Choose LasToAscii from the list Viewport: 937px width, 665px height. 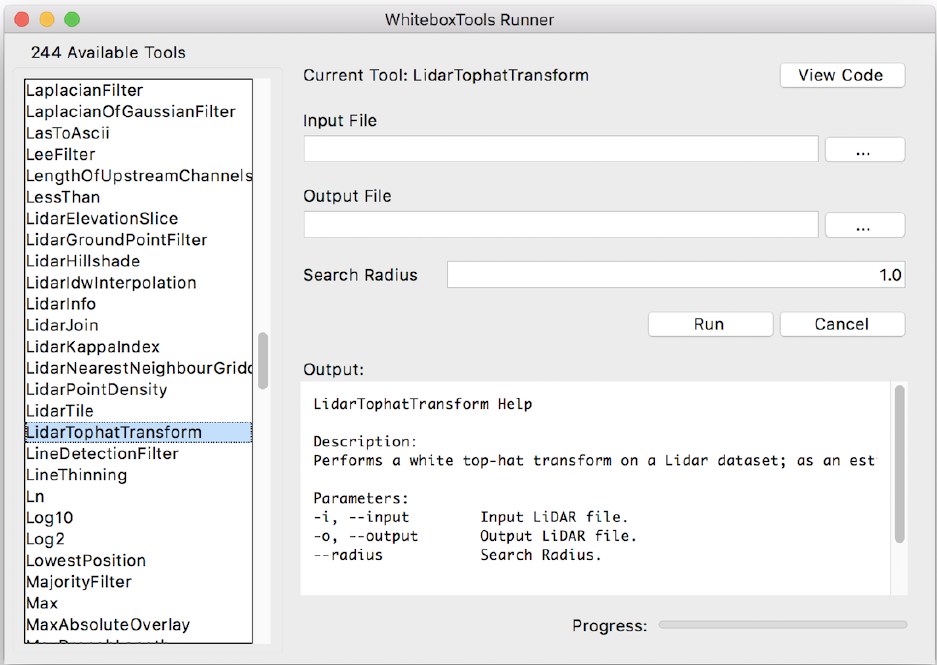click(138, 133)
